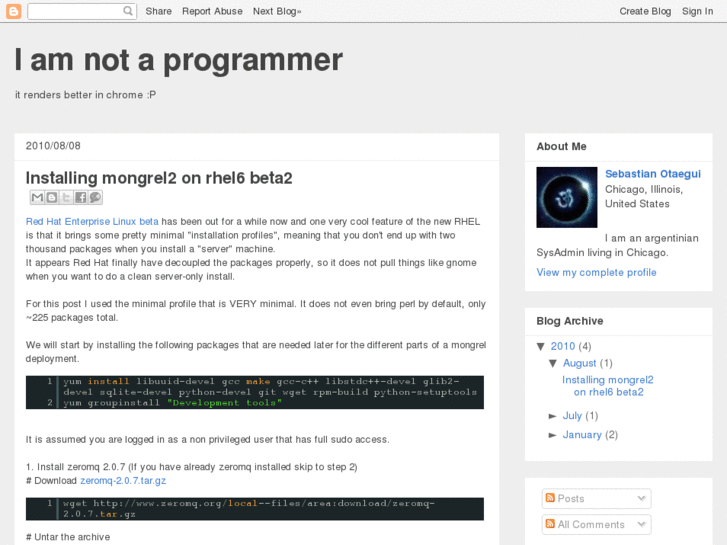Collapse the 2010 archive year
The width and height of the screenshot is (727, 545).
(541, 347)
